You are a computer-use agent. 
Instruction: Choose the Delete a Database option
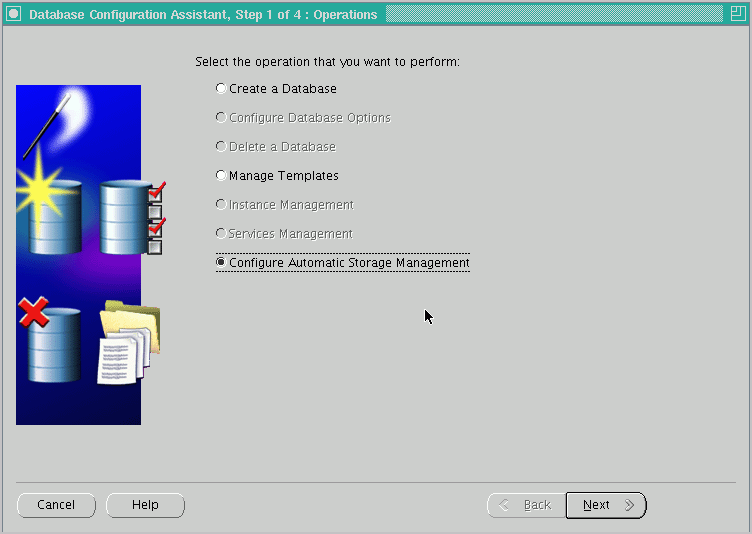(221, 147)
